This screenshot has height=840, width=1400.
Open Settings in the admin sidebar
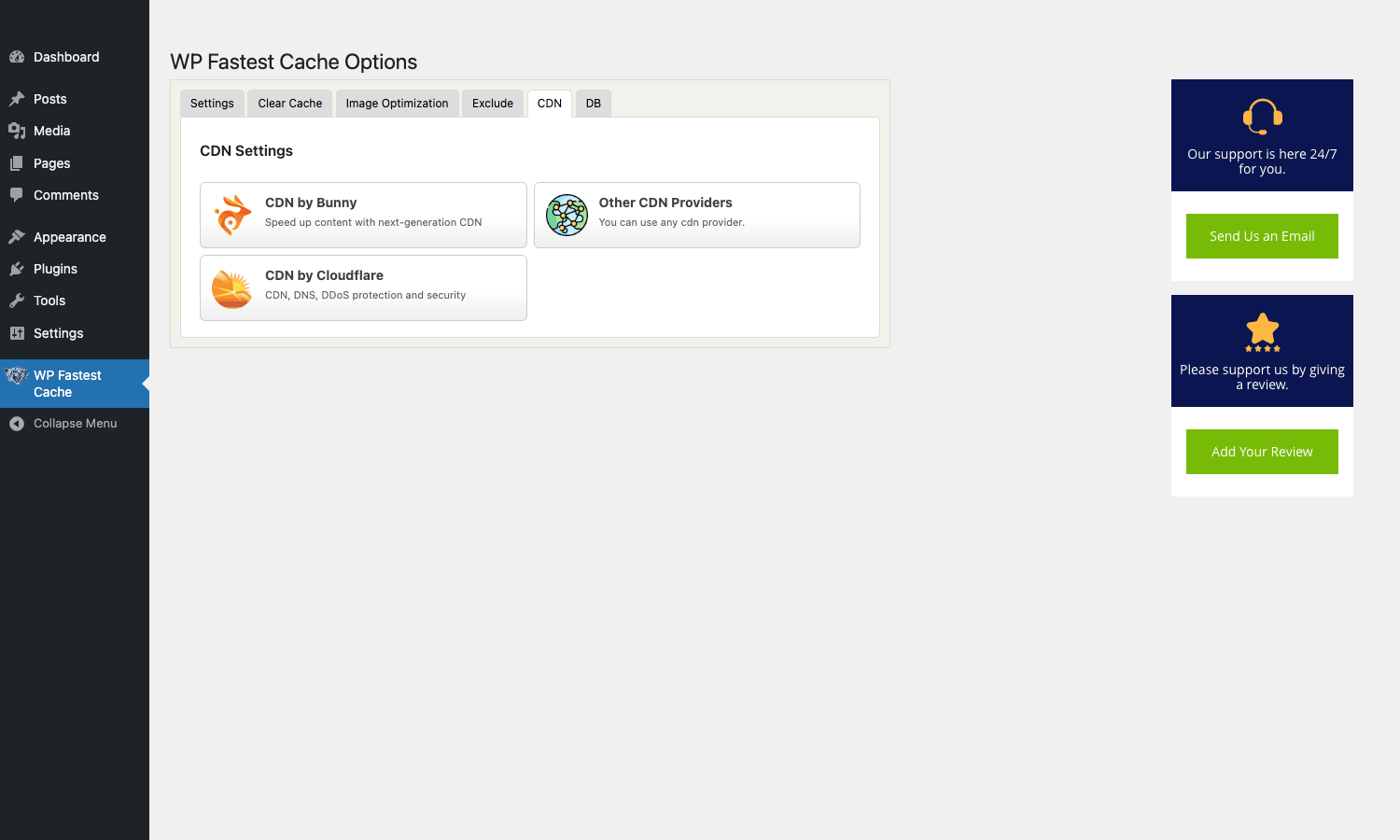75,333
